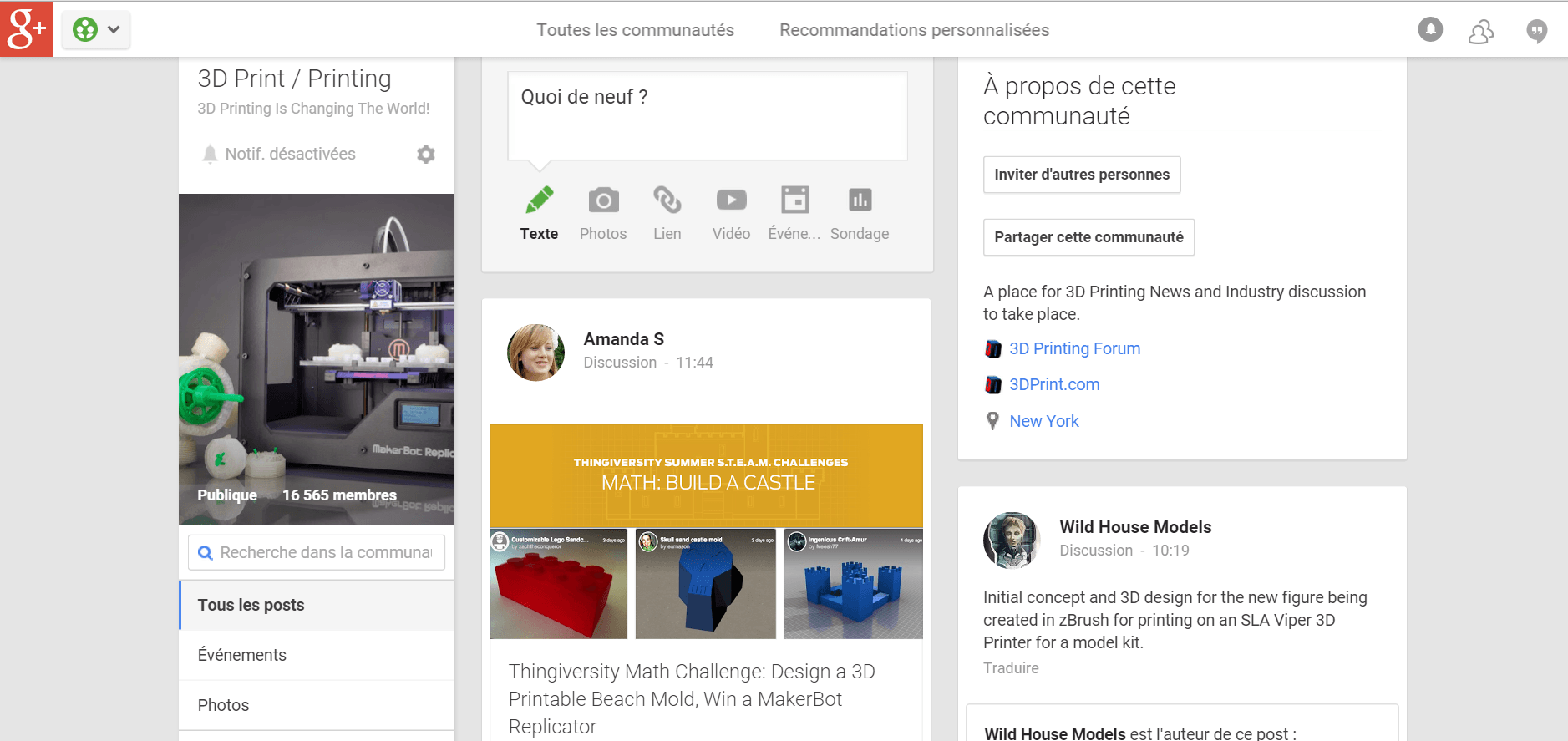Open the Hangouts quote icon

(1536, 32)
